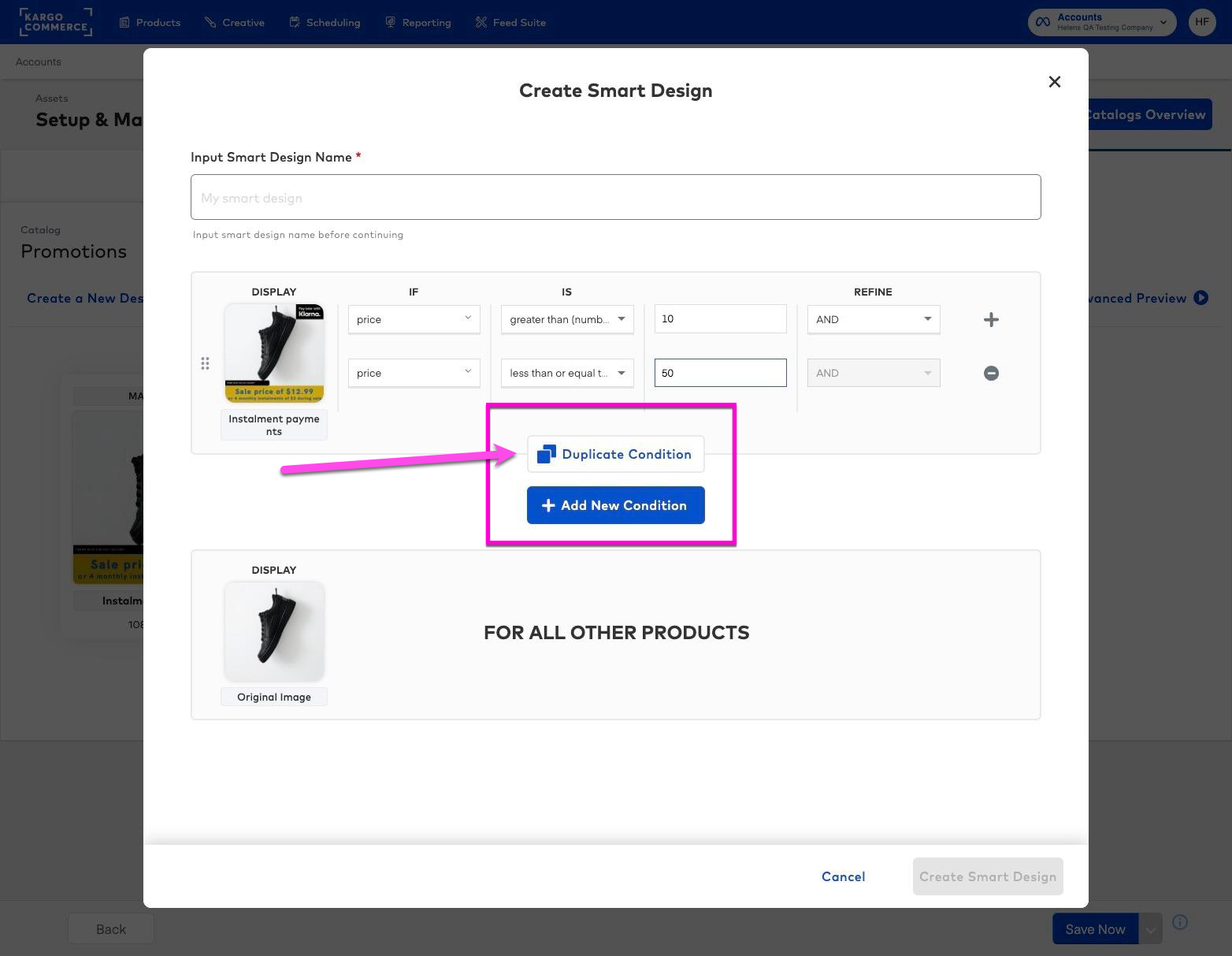Open the enabled REFINE AND dropdown
Viewport: 1232px width, 956px height.
point(873,319)
